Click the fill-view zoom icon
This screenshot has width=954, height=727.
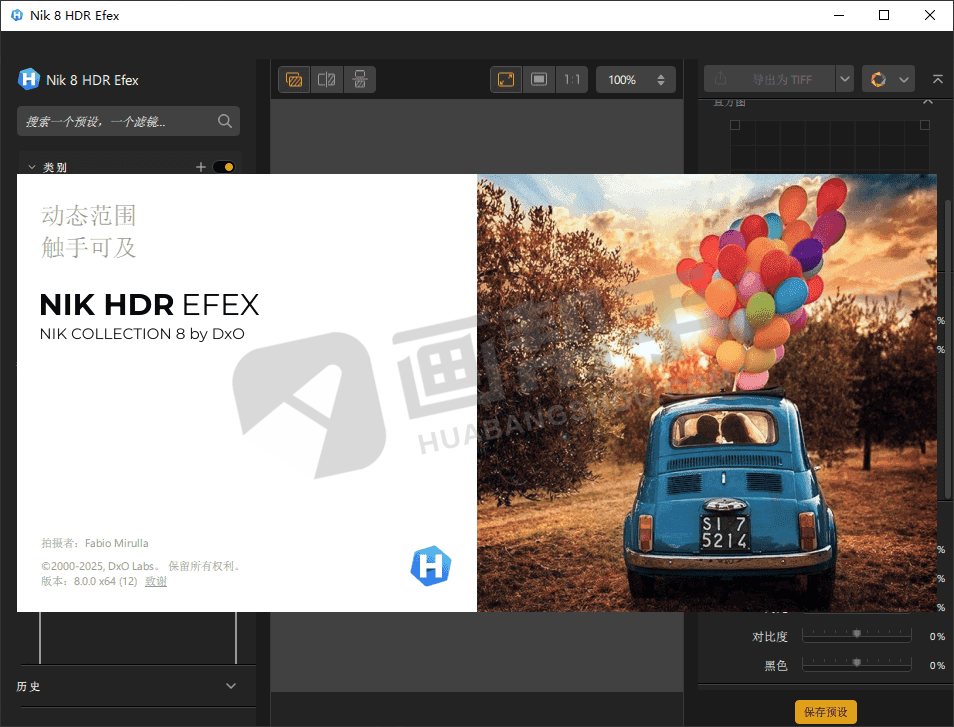coord(539,80)
